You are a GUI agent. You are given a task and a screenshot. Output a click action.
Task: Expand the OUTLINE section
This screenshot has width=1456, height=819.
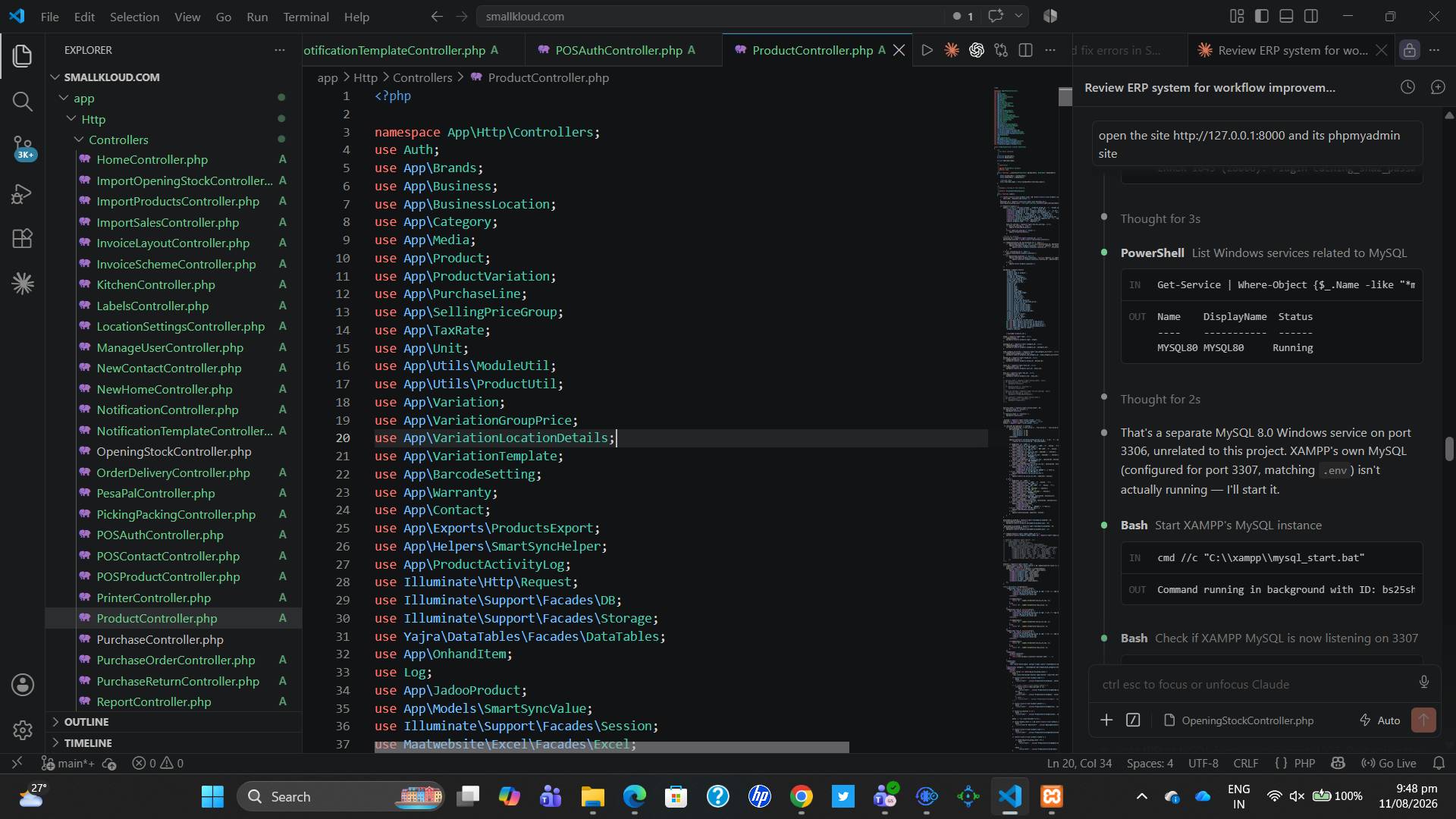pyautogui.click(x=86, y=722)
